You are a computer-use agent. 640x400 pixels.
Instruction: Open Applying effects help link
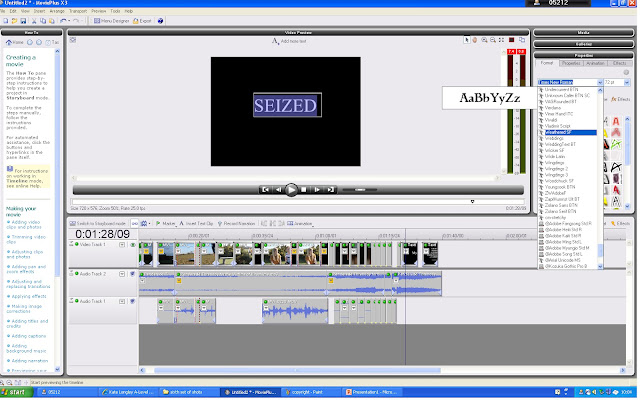point(29,296)
